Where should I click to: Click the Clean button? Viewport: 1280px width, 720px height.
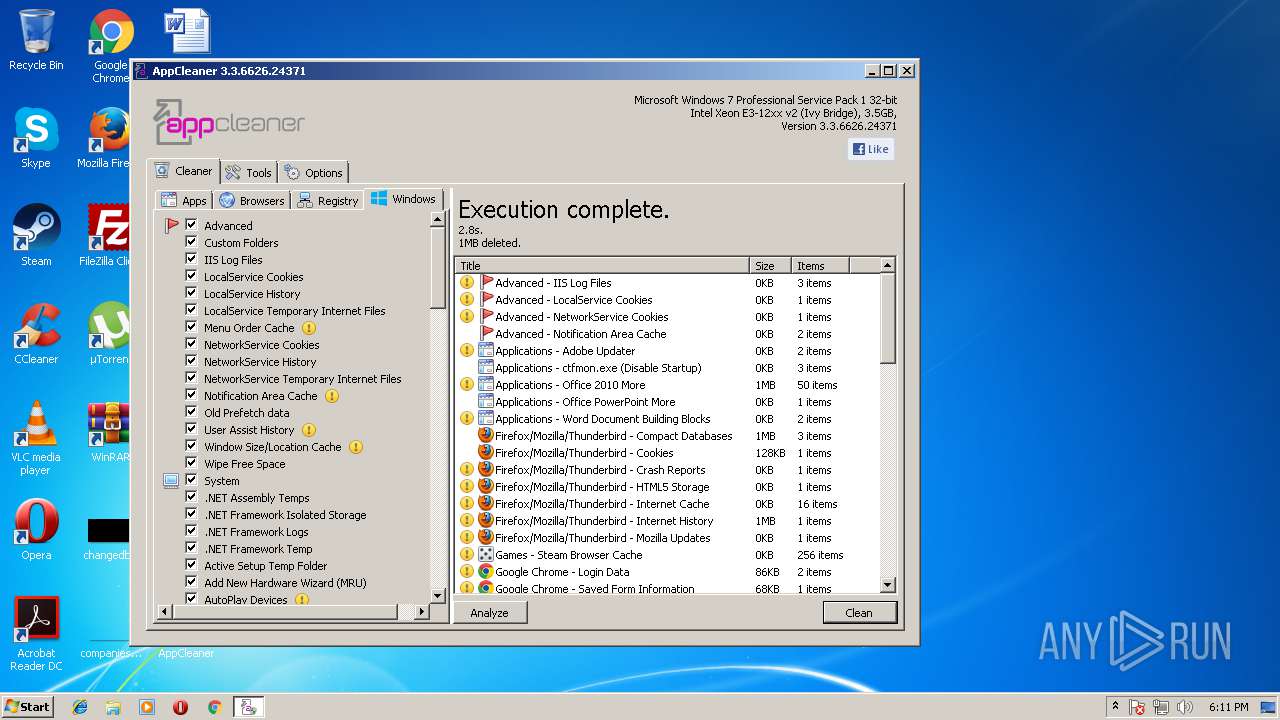pyautogui.click(x=859, y=613)
